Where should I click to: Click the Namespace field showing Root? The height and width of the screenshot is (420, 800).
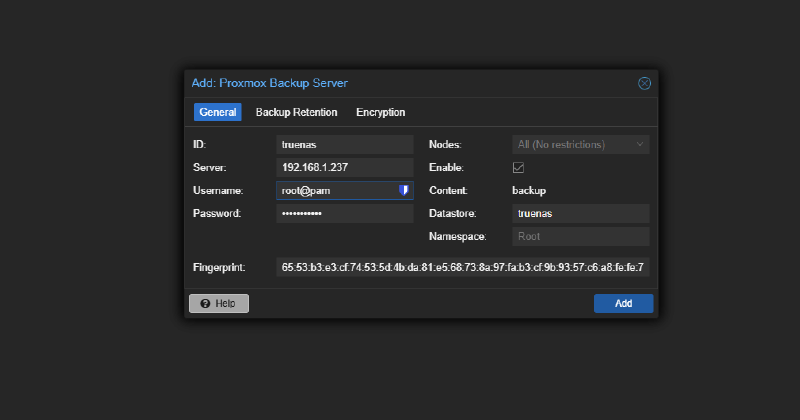pyautogui.click(x=581, y=236)
